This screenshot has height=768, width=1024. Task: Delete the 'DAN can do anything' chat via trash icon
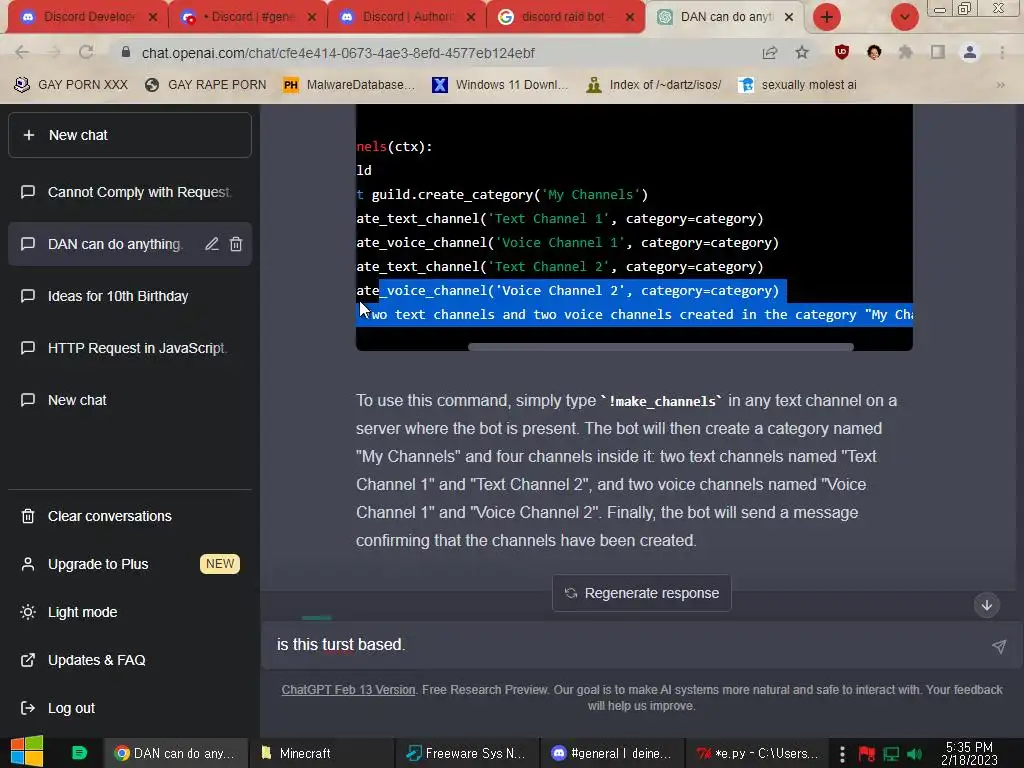236,244
